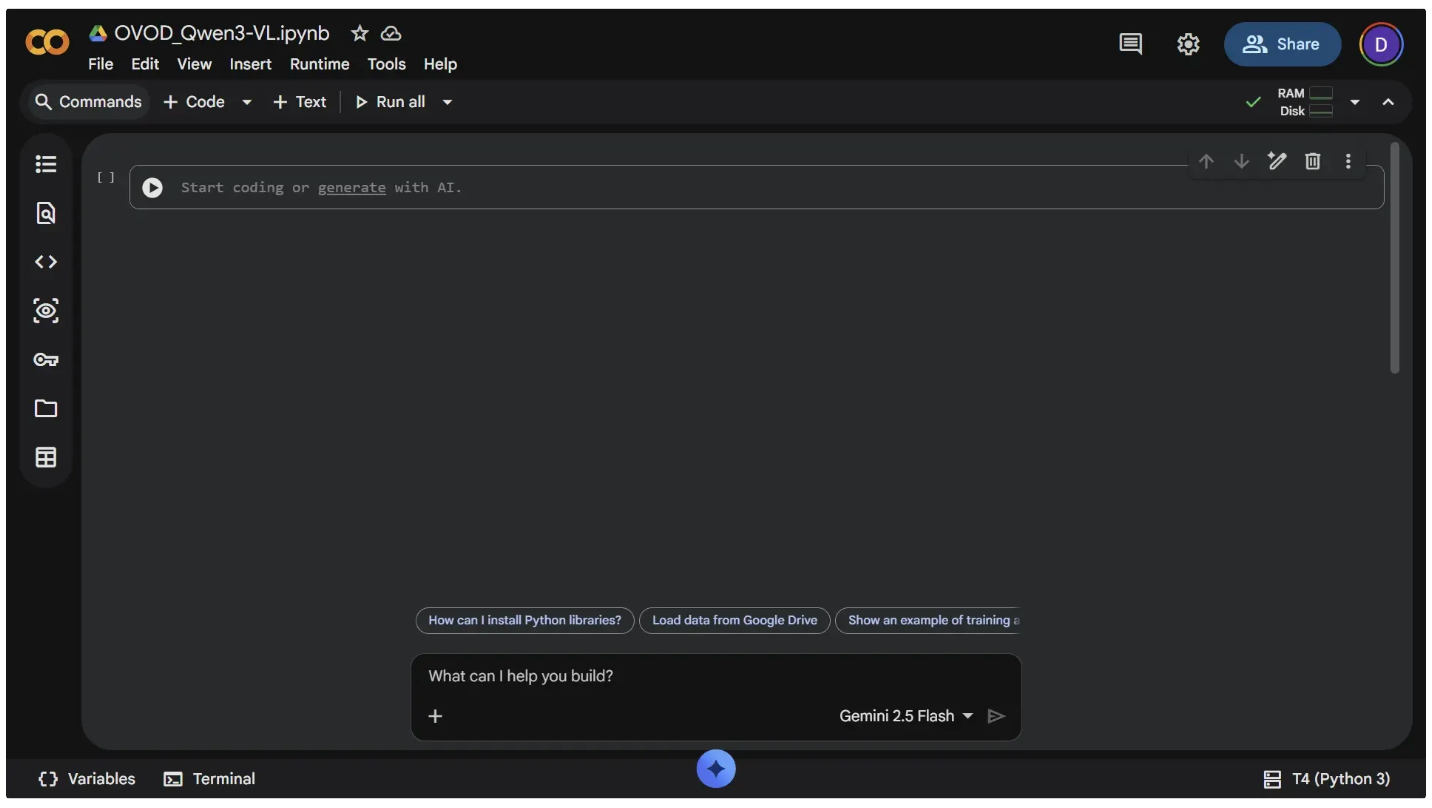Collapse the header with the chevron
Viewport: 1432px width, 808px height.
pyautogui.click(x=1388, y=102)
